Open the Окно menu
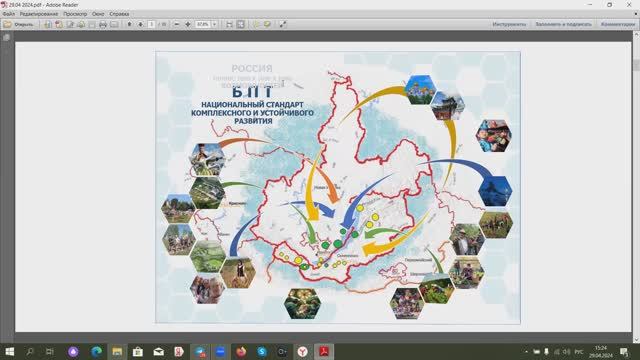 (x=98, y=14)
